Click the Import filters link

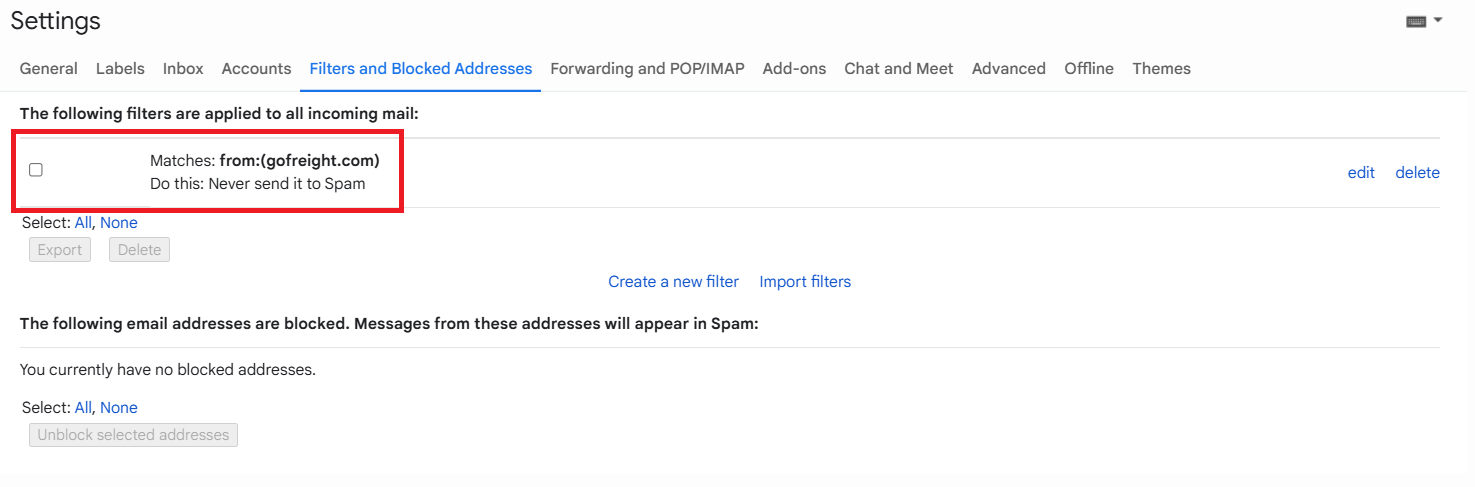point(805,282)
